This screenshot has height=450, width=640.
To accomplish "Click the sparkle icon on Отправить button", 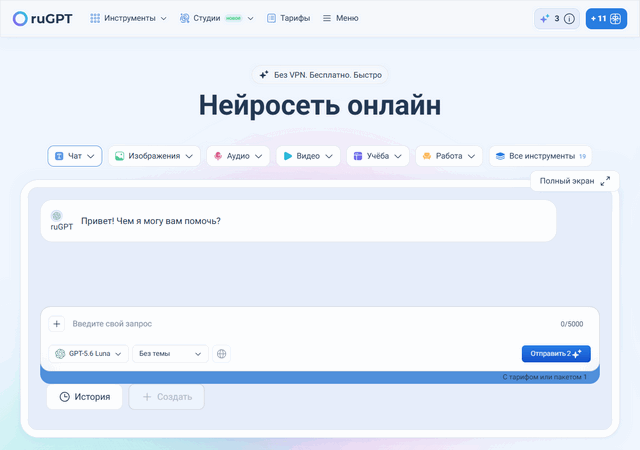I will [x=577, y=354].
